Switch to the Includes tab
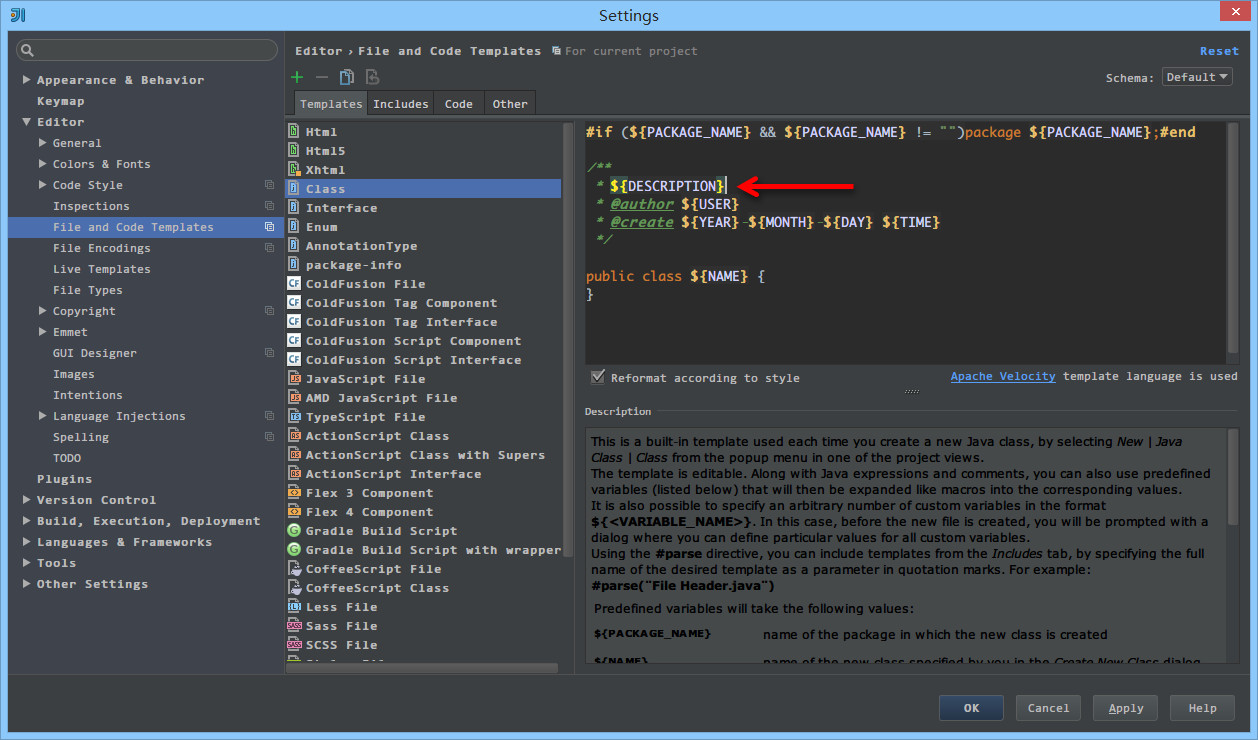The height and width of the screenshot is (740, 1258). click(x=400, y=103)
